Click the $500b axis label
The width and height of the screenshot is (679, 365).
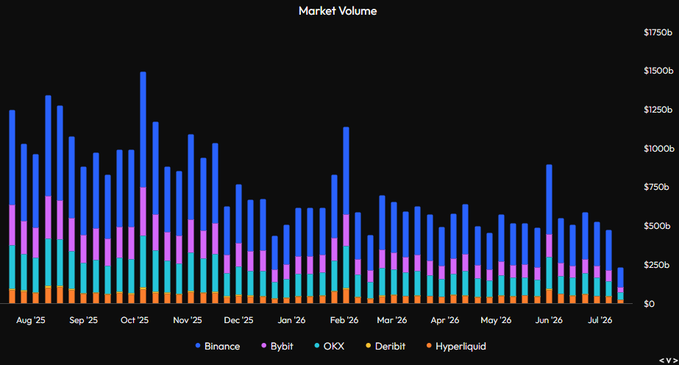[657, 226]
